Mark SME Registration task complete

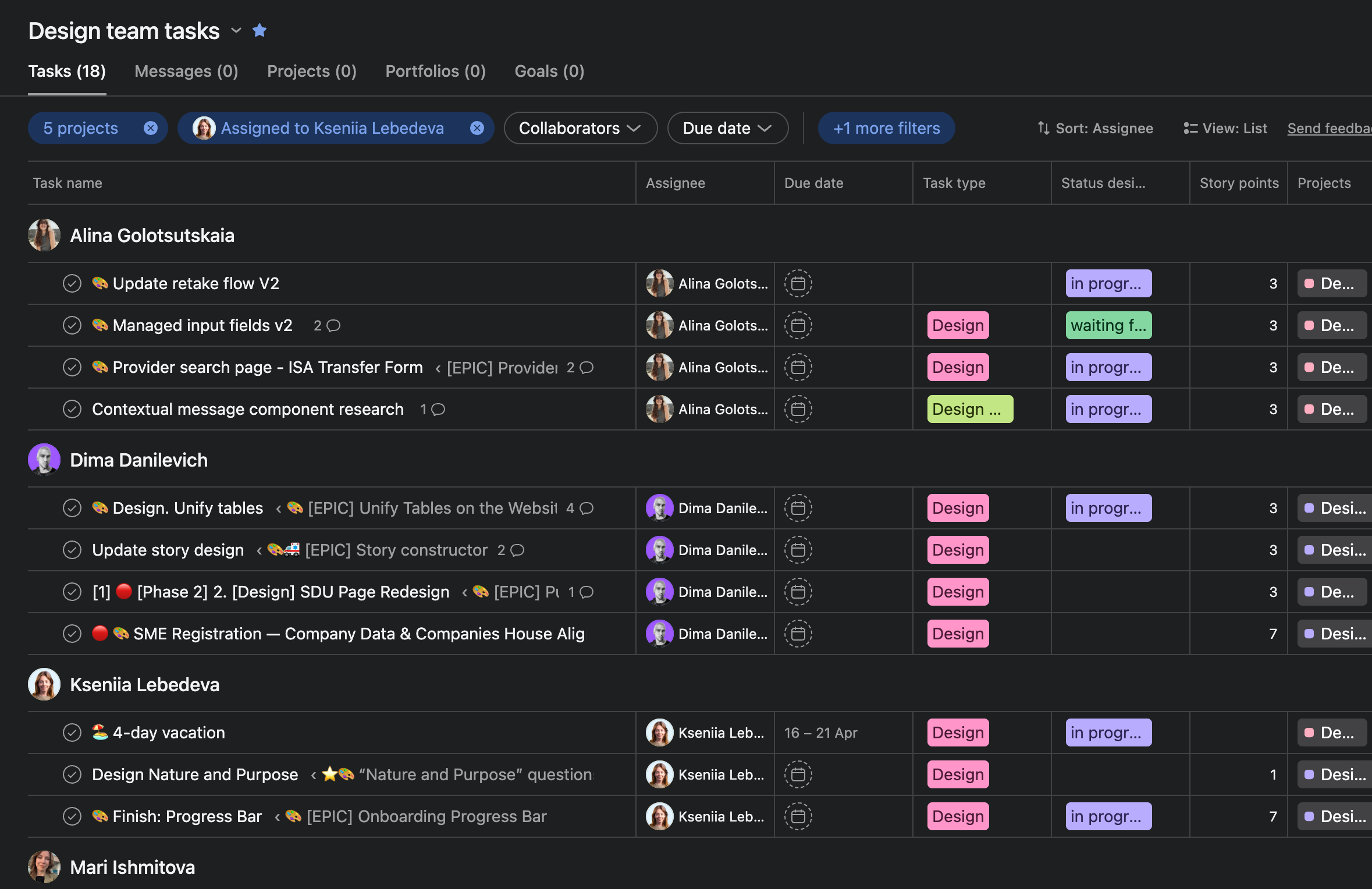(72, 634)
